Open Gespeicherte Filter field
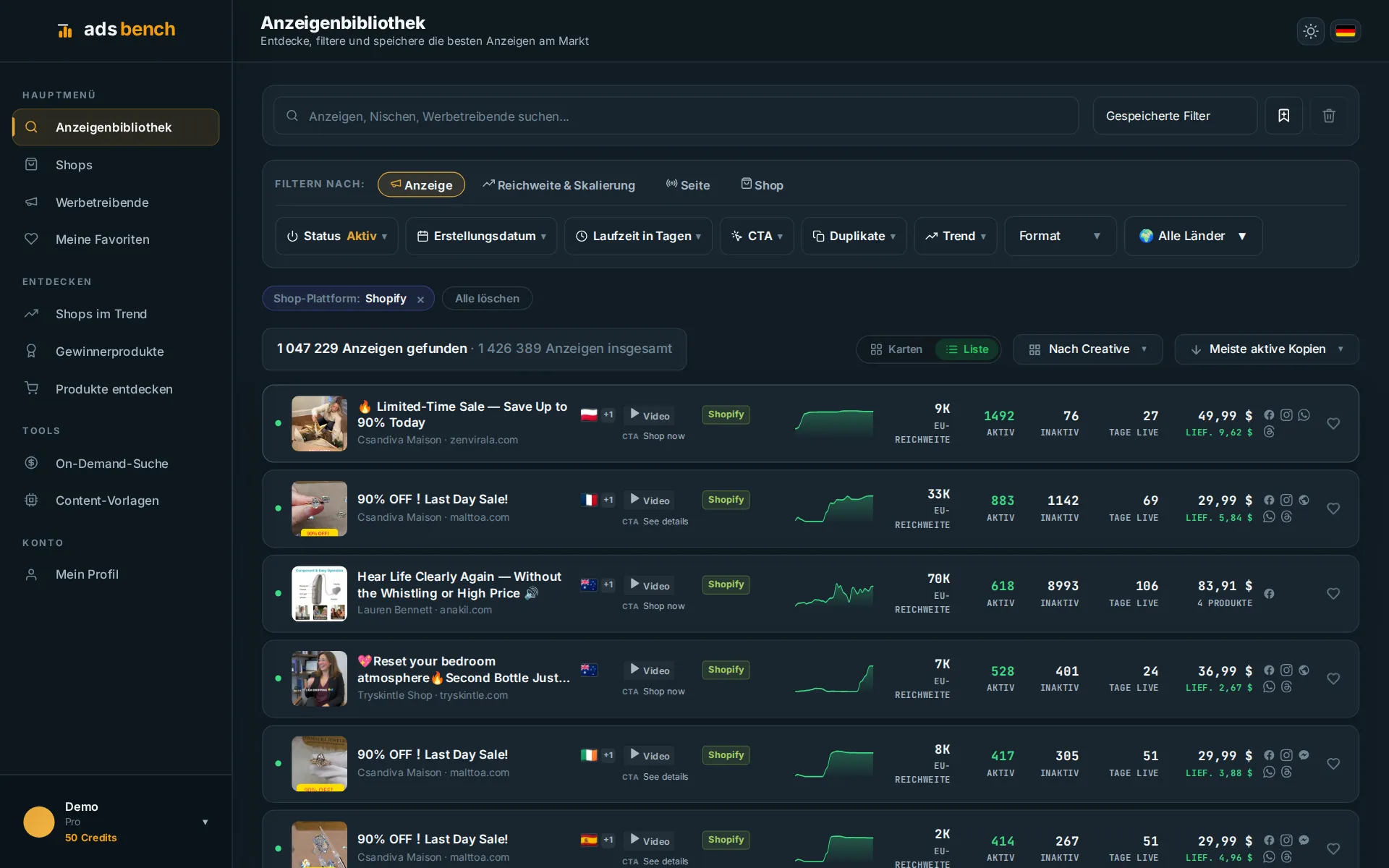 (1175, 116)
